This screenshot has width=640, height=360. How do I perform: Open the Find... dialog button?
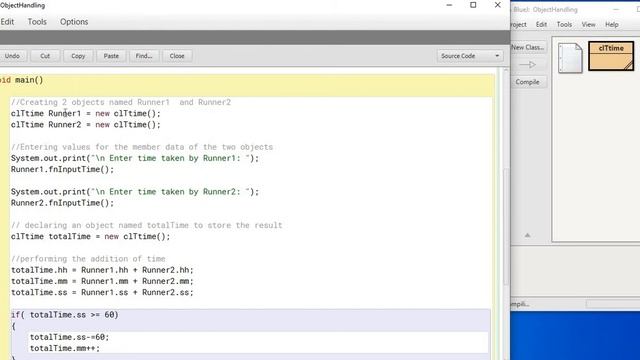[144, 56]
